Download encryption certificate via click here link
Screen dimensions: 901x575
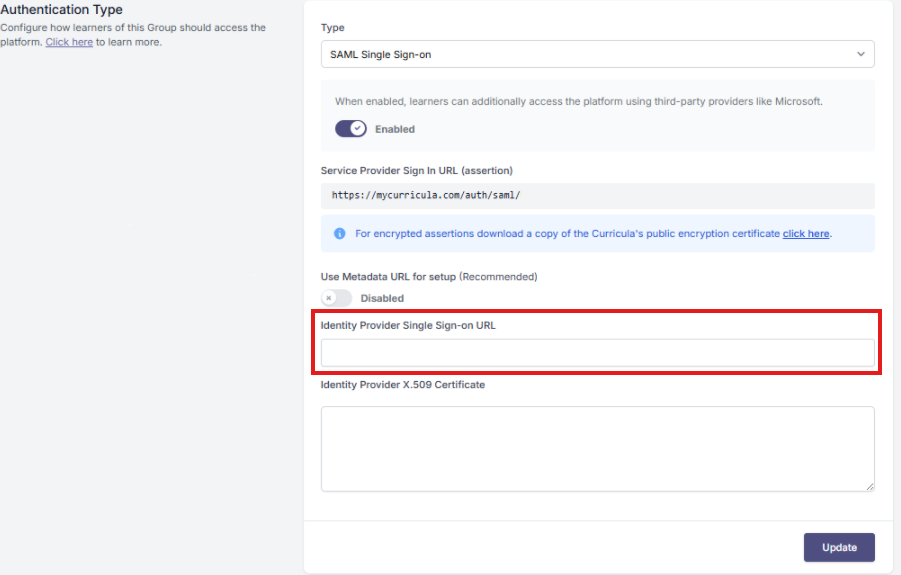[806, 233]
